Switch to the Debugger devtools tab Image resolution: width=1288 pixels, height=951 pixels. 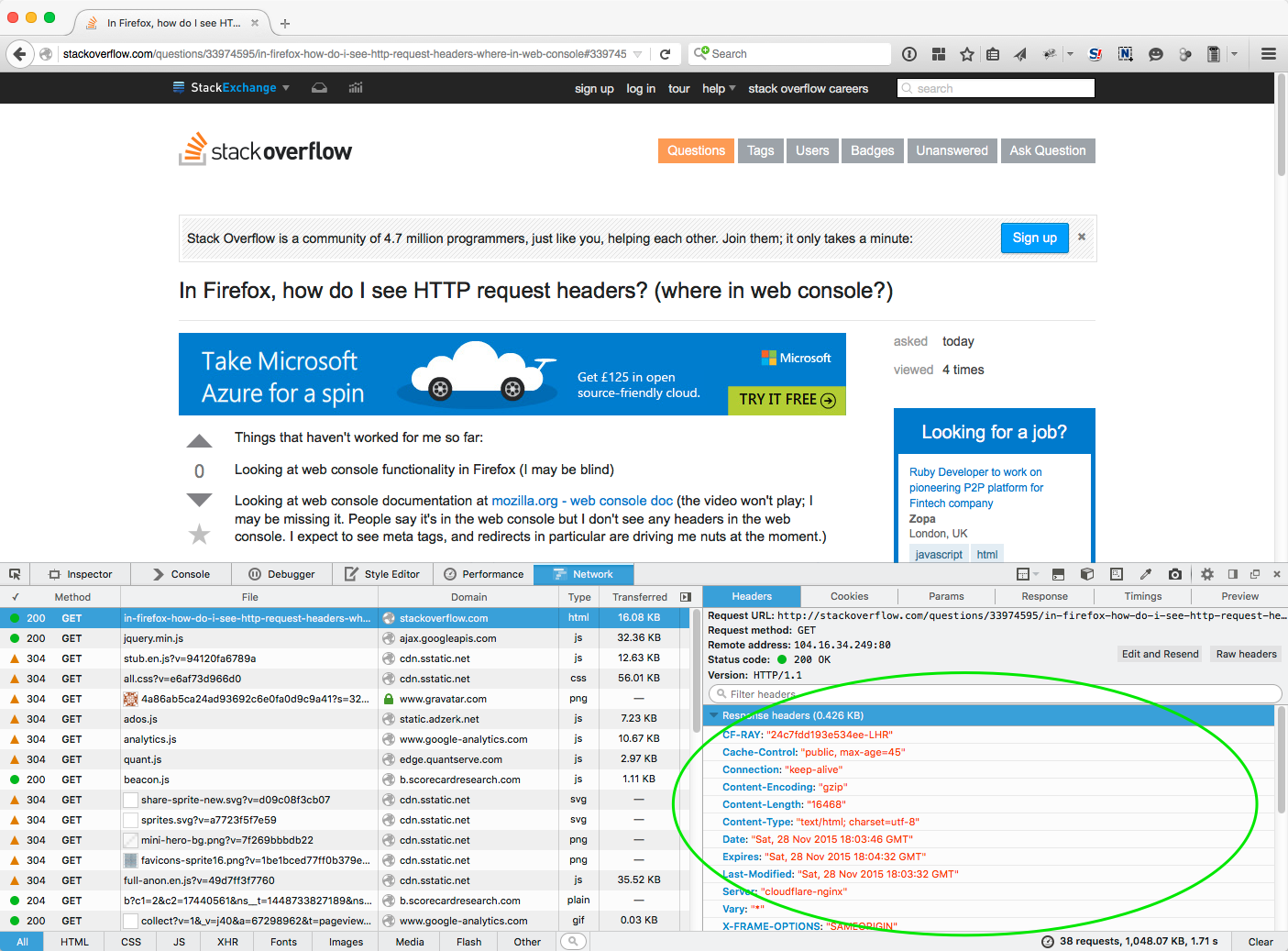(x=281, y=574)
